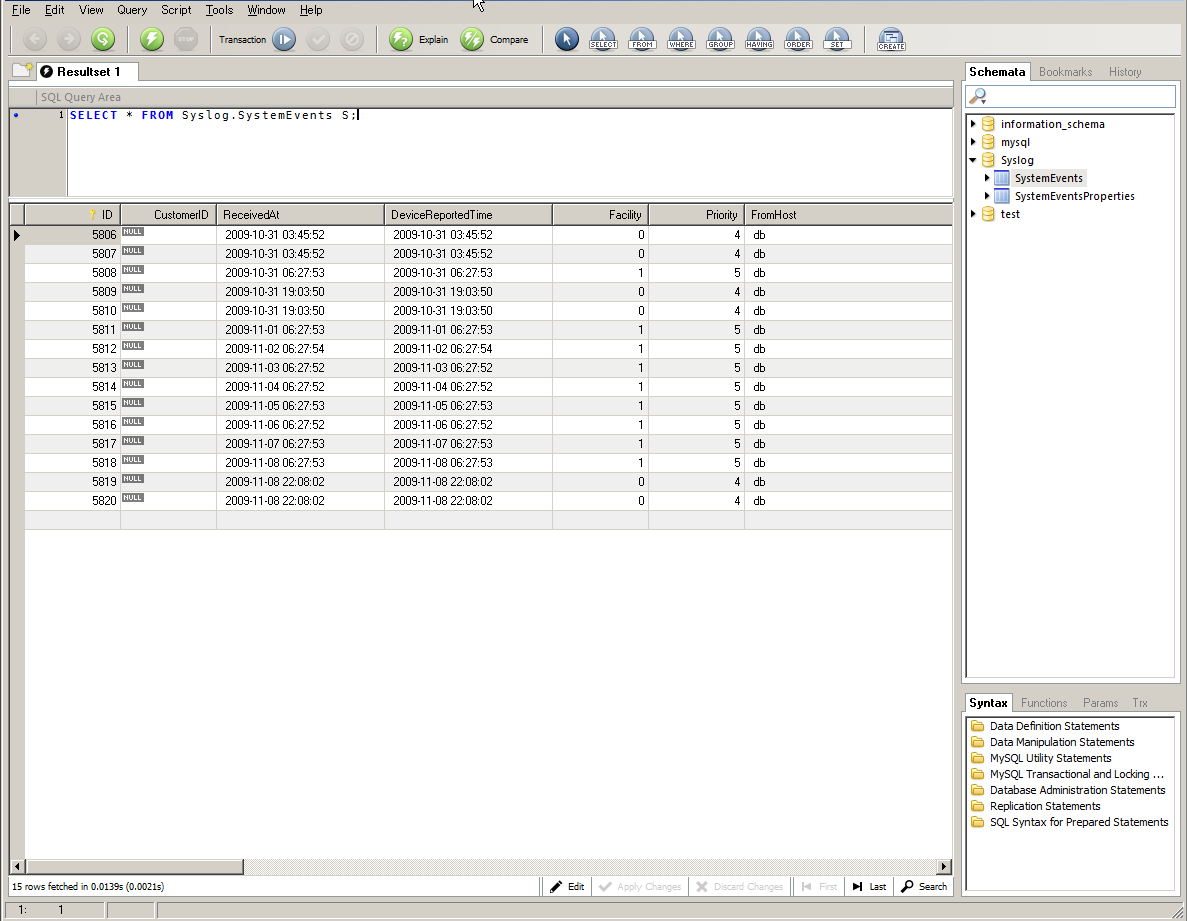1187x921 pixels.
Task: Open the Script menu
Action: [x=176, y=10]
